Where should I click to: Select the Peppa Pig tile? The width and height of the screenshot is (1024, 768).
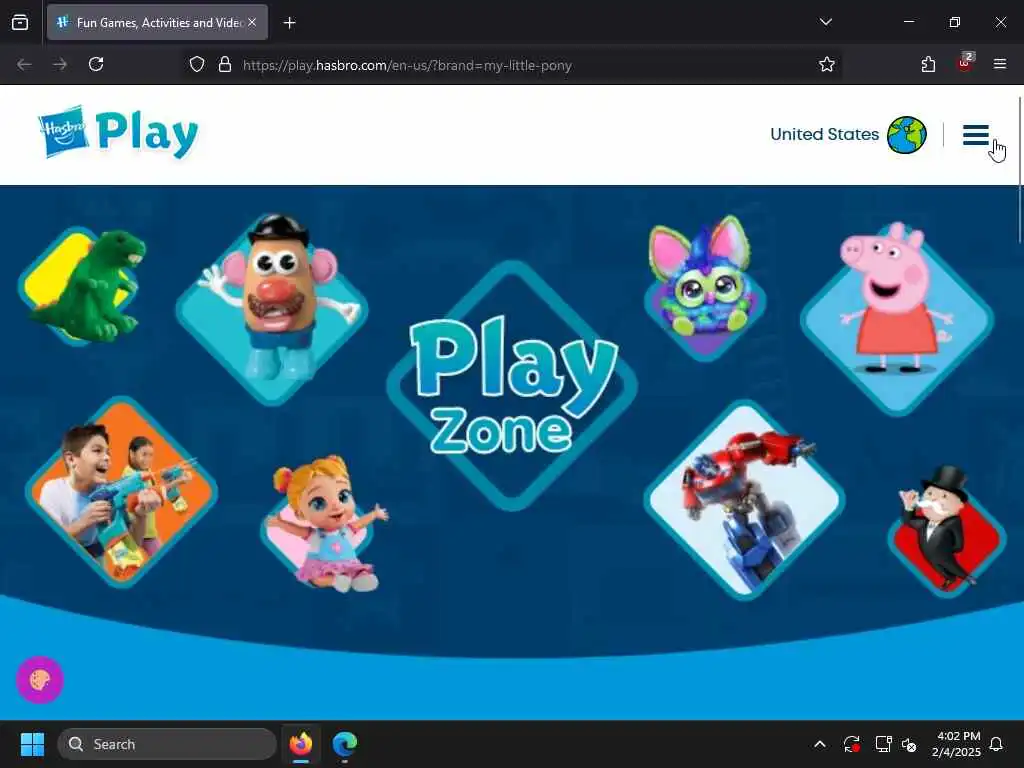[x=897, y=317]
